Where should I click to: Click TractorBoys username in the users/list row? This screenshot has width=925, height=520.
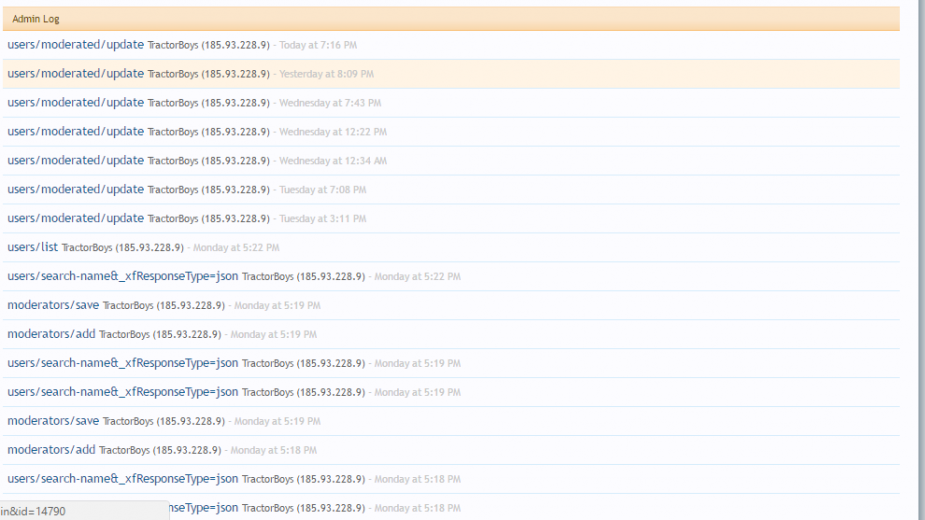click(x=87, y=248)
